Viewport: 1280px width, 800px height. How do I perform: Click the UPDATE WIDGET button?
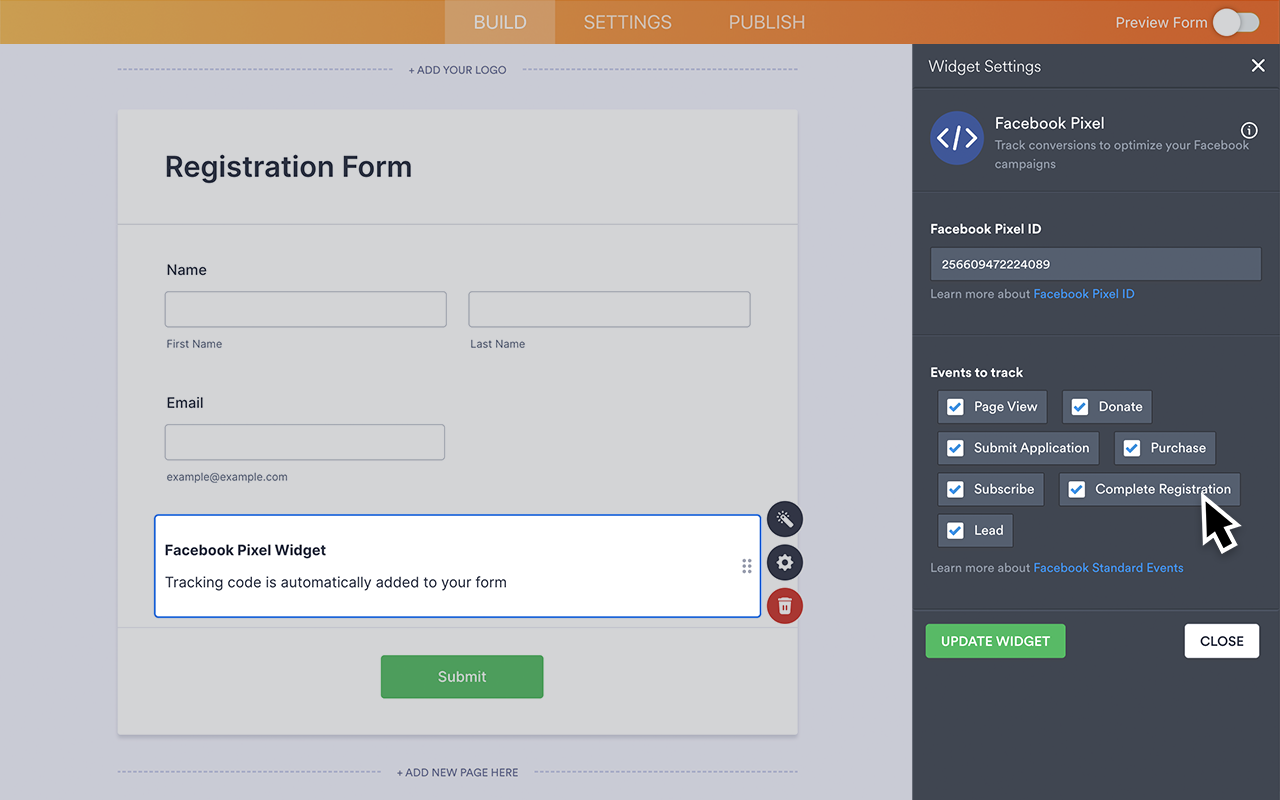(995, 640)
